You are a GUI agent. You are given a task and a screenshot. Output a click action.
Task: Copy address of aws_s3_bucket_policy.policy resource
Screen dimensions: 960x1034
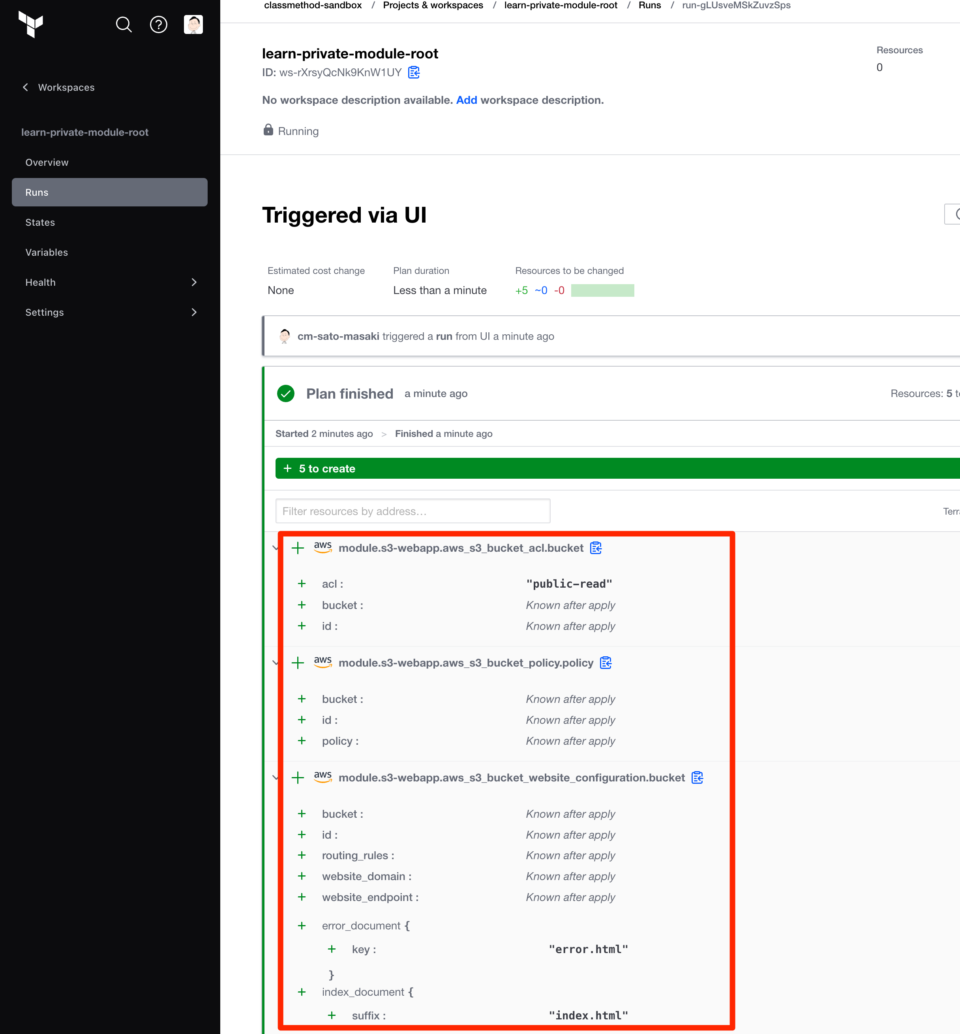606,663
